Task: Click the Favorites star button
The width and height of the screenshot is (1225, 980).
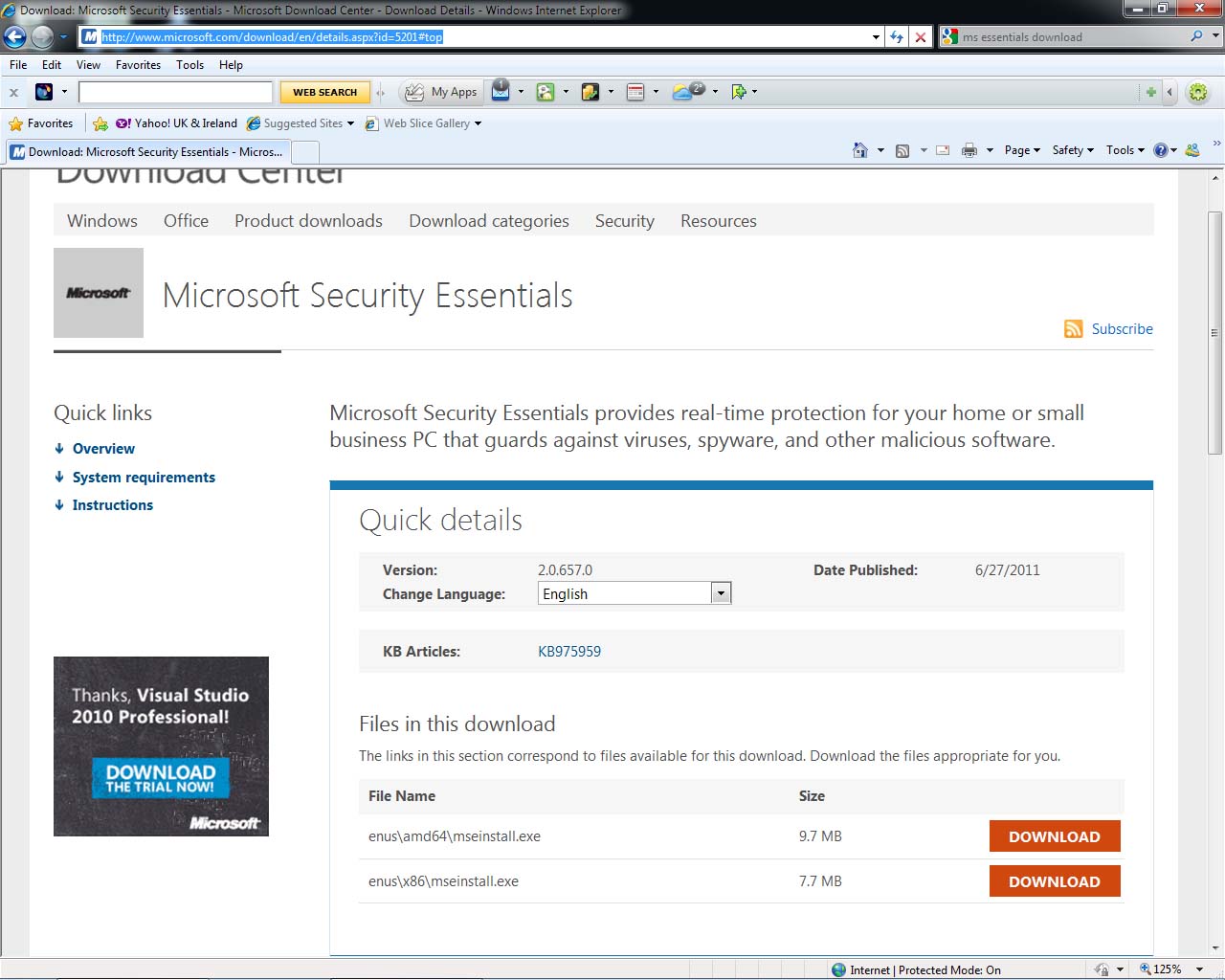Action: (41, 123)
